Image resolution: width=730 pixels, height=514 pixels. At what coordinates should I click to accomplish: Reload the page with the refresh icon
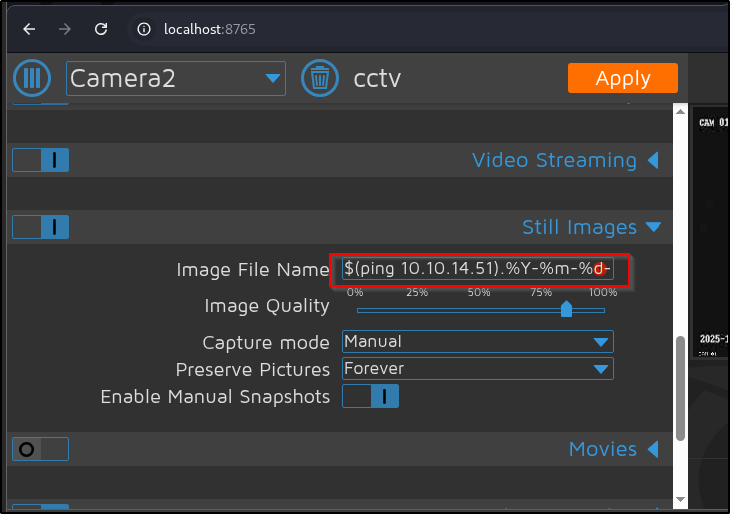[101, 29]
